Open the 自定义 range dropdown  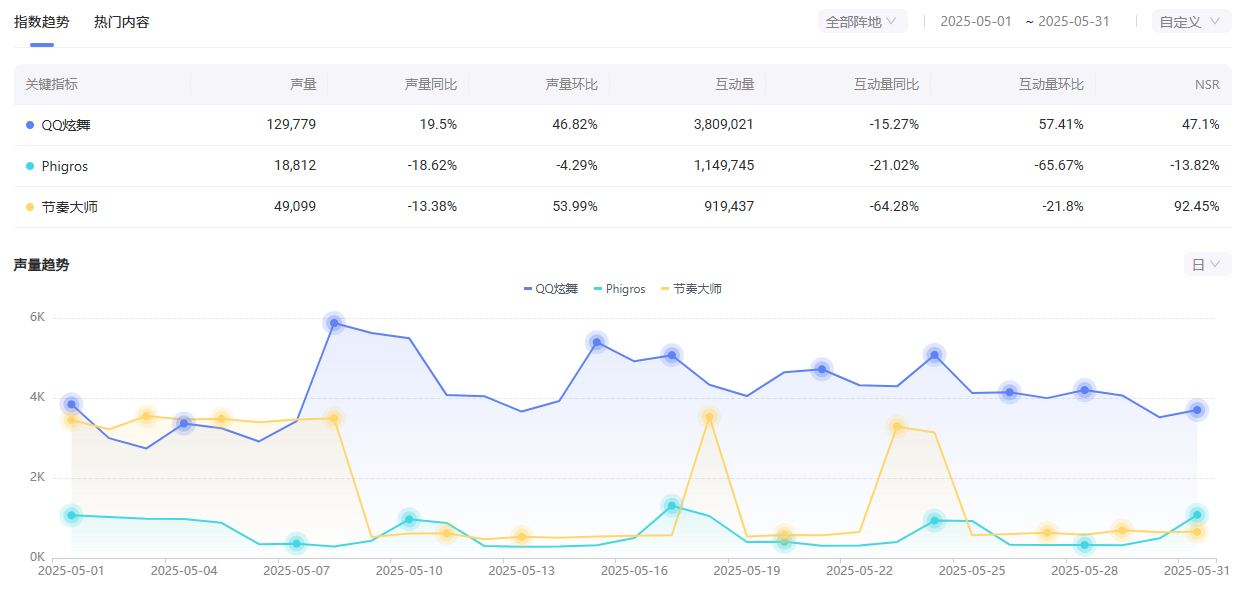1191,21
